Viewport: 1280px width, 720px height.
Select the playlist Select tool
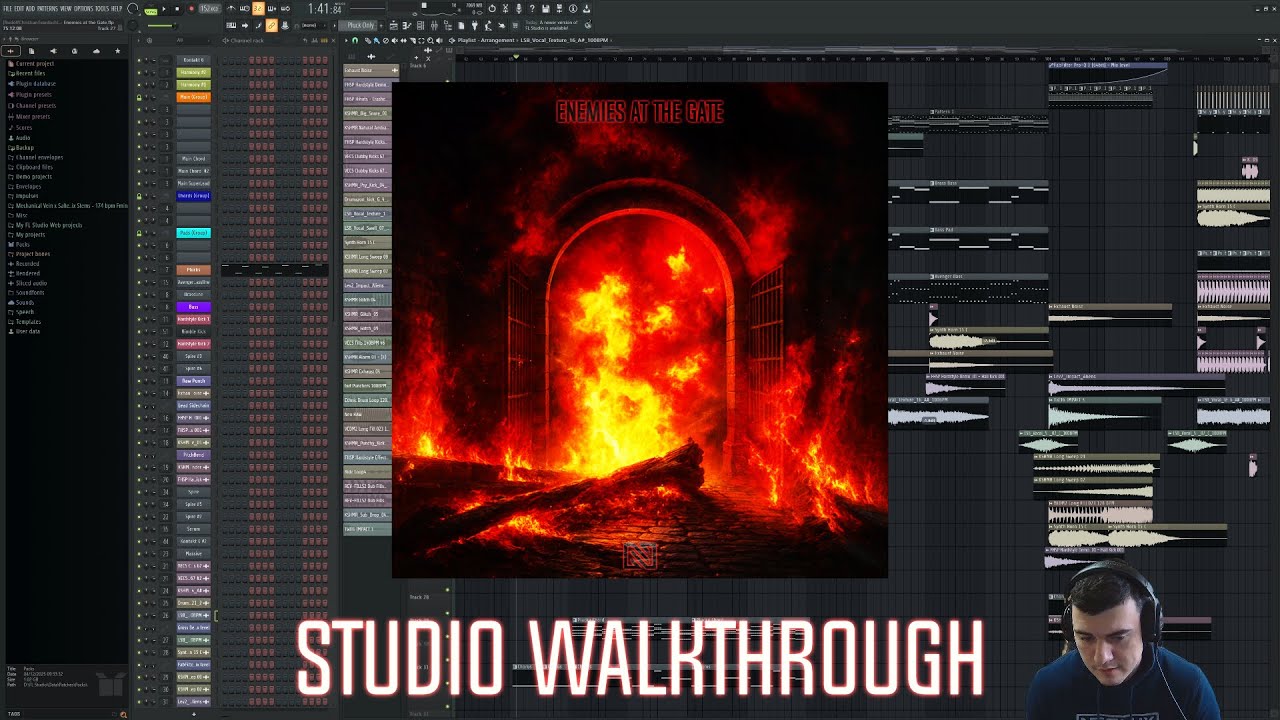[x=421, y=40]
